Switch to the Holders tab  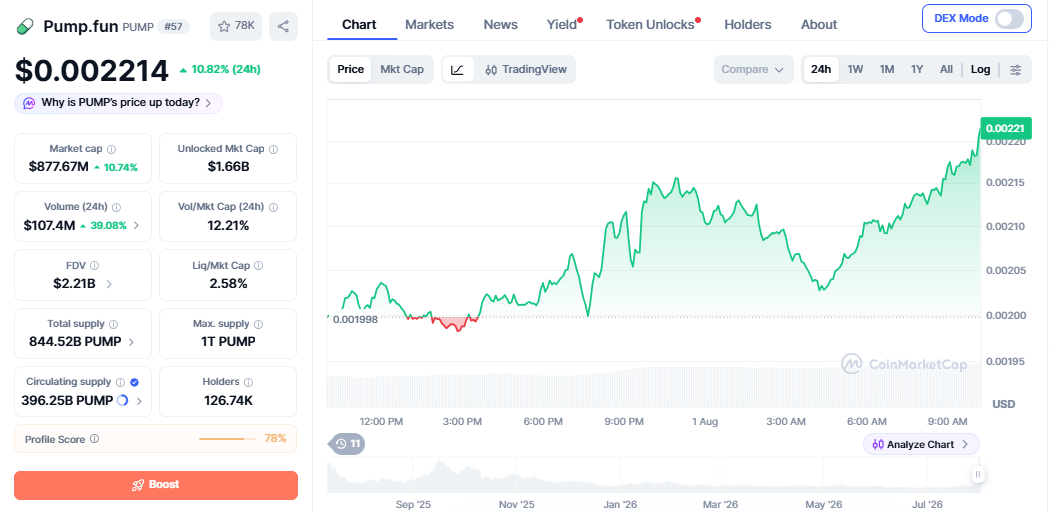pos(748,25)
